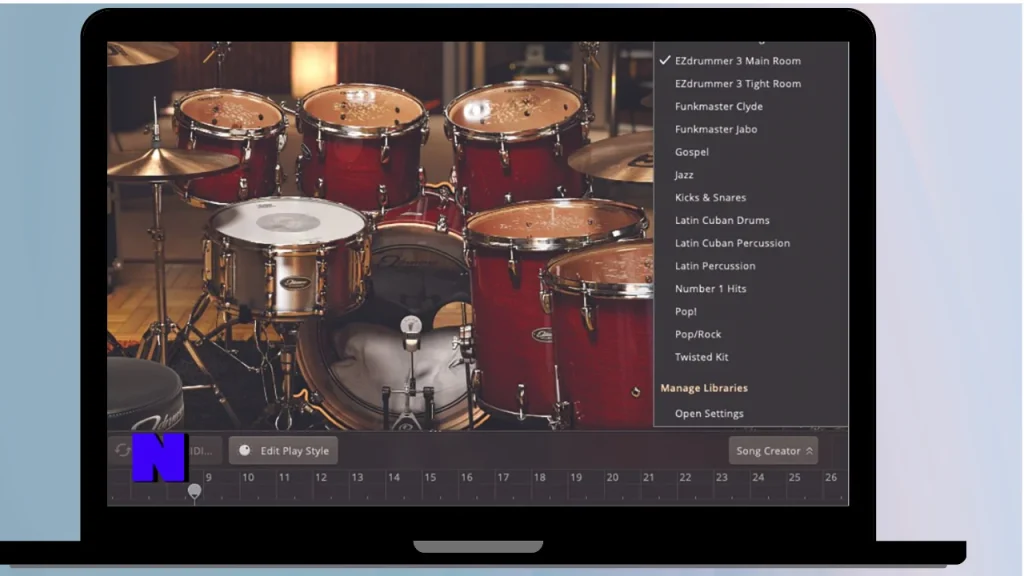Click the Edit Play Style button

point(283,451)
